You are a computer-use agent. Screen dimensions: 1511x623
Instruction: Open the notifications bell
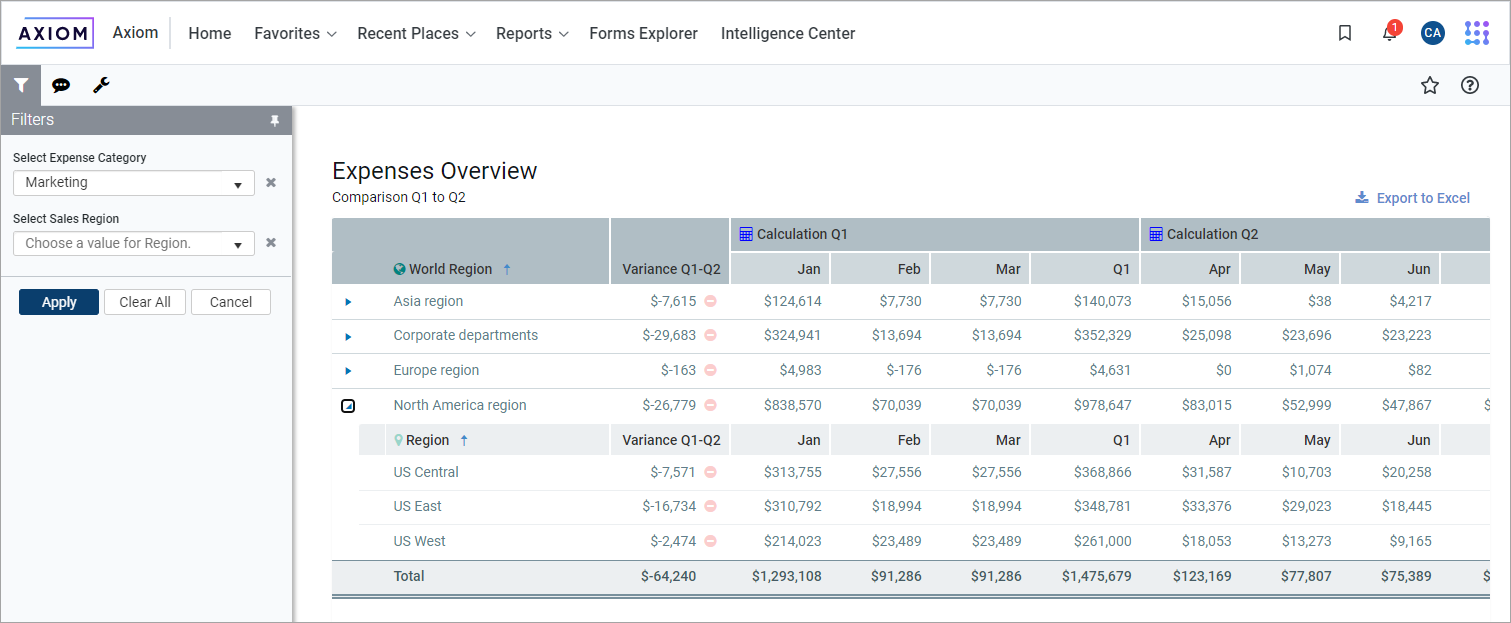tap(1389, 34)
